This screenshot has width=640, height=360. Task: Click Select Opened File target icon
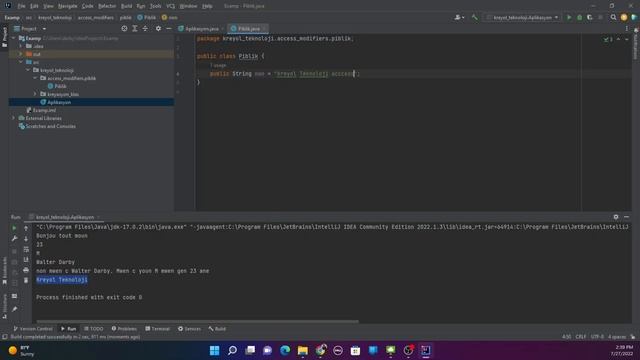(124, 29)
